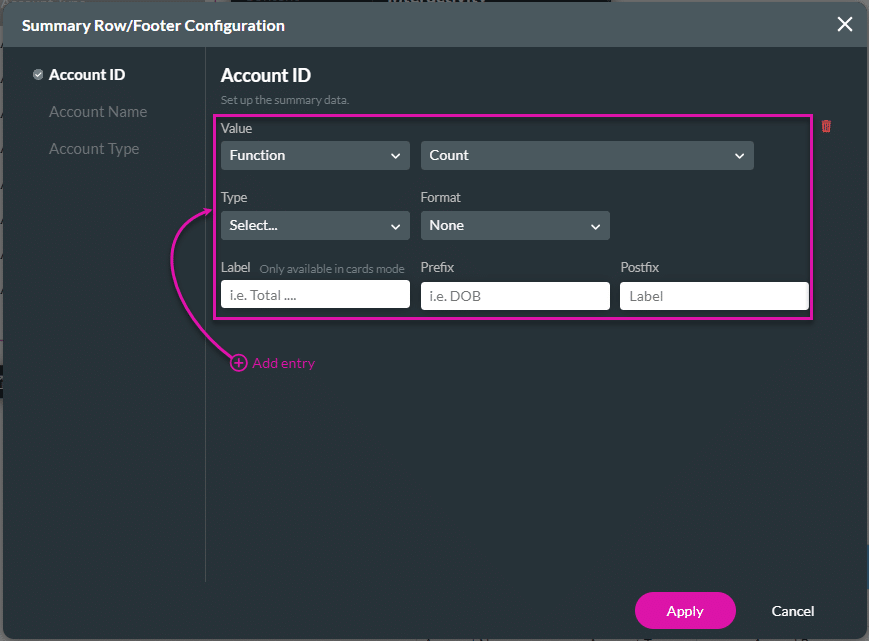Screen dimensions: 869x641
Task: Delete the entry using the red trash icon
Action: (826, 126)
